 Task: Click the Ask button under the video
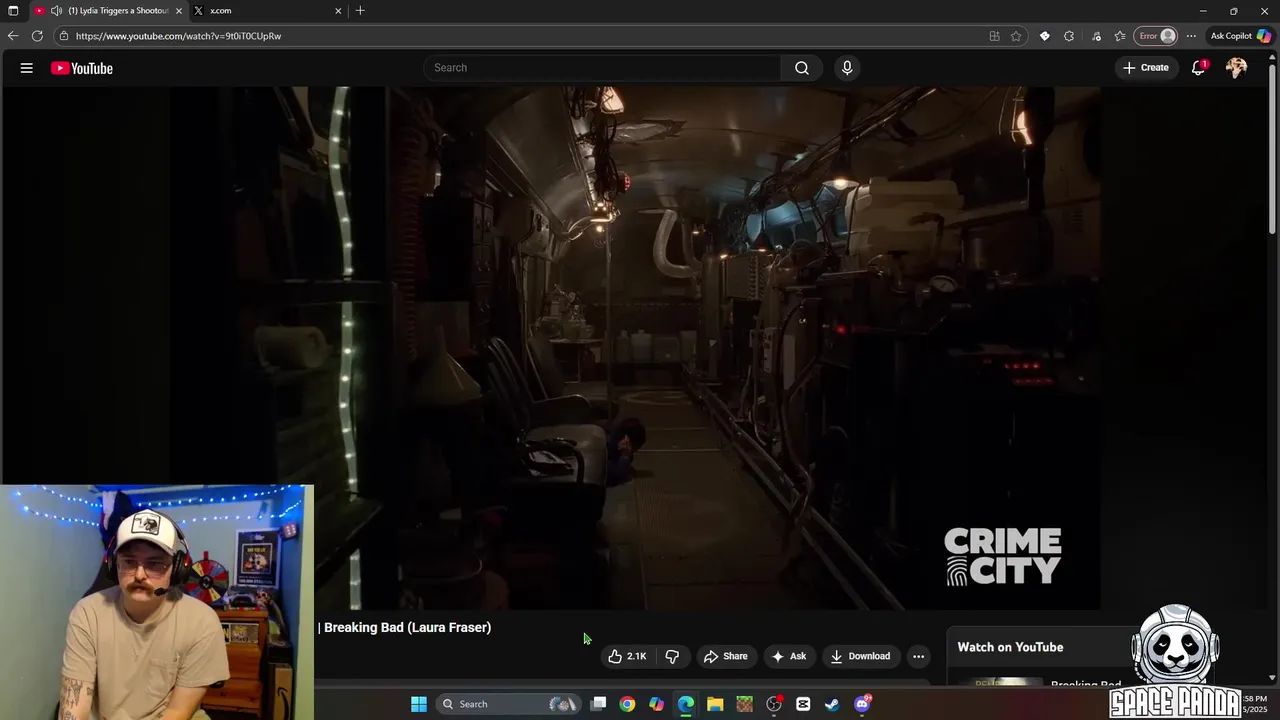click(789, 656)
